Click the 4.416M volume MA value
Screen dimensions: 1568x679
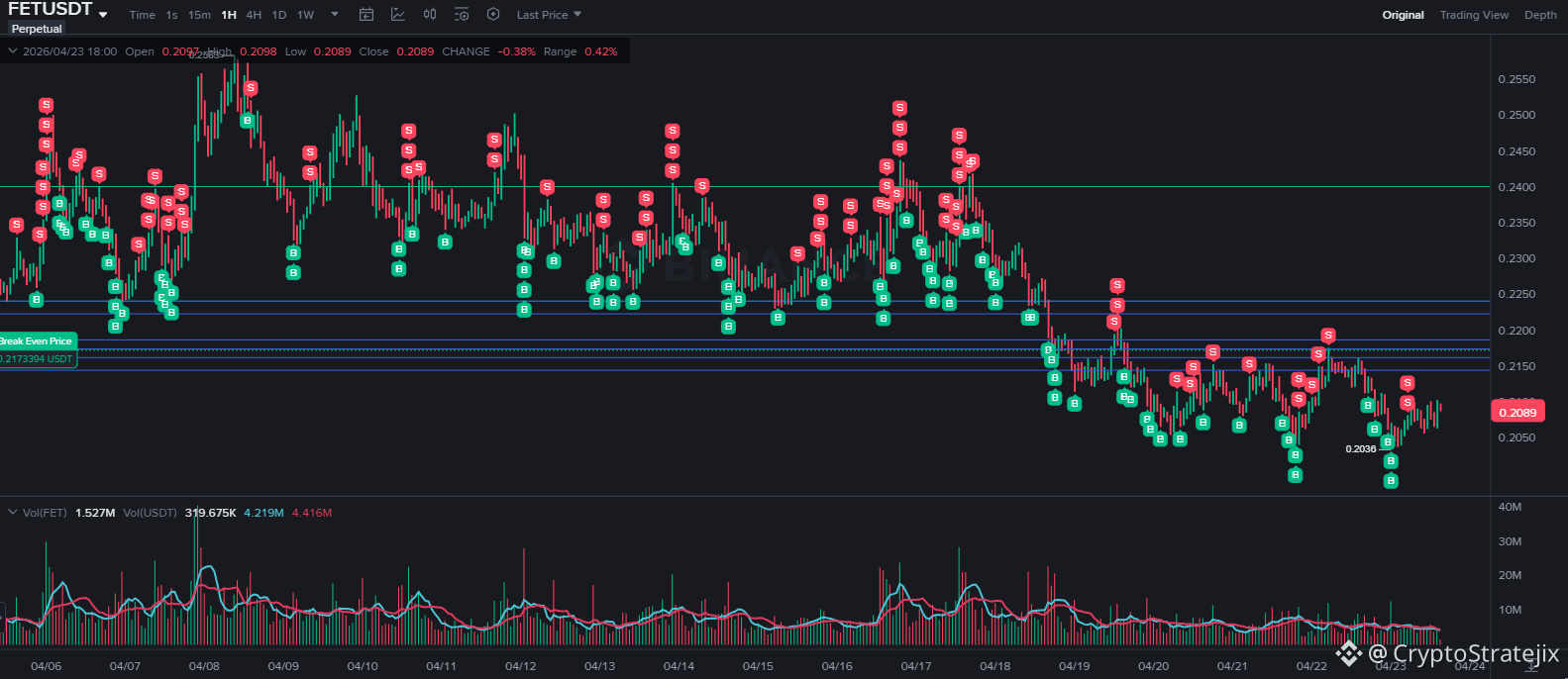pos(312,513)
